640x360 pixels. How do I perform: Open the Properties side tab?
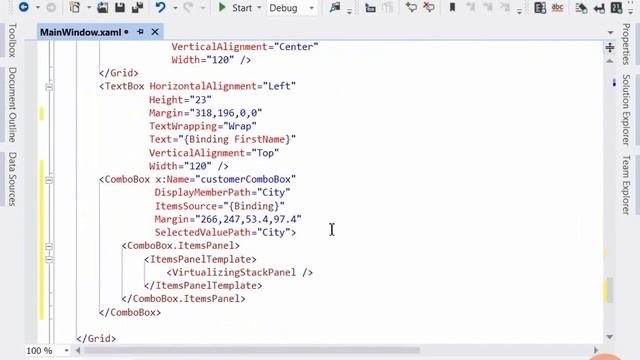pyautogui.click(x=626, y=44)
